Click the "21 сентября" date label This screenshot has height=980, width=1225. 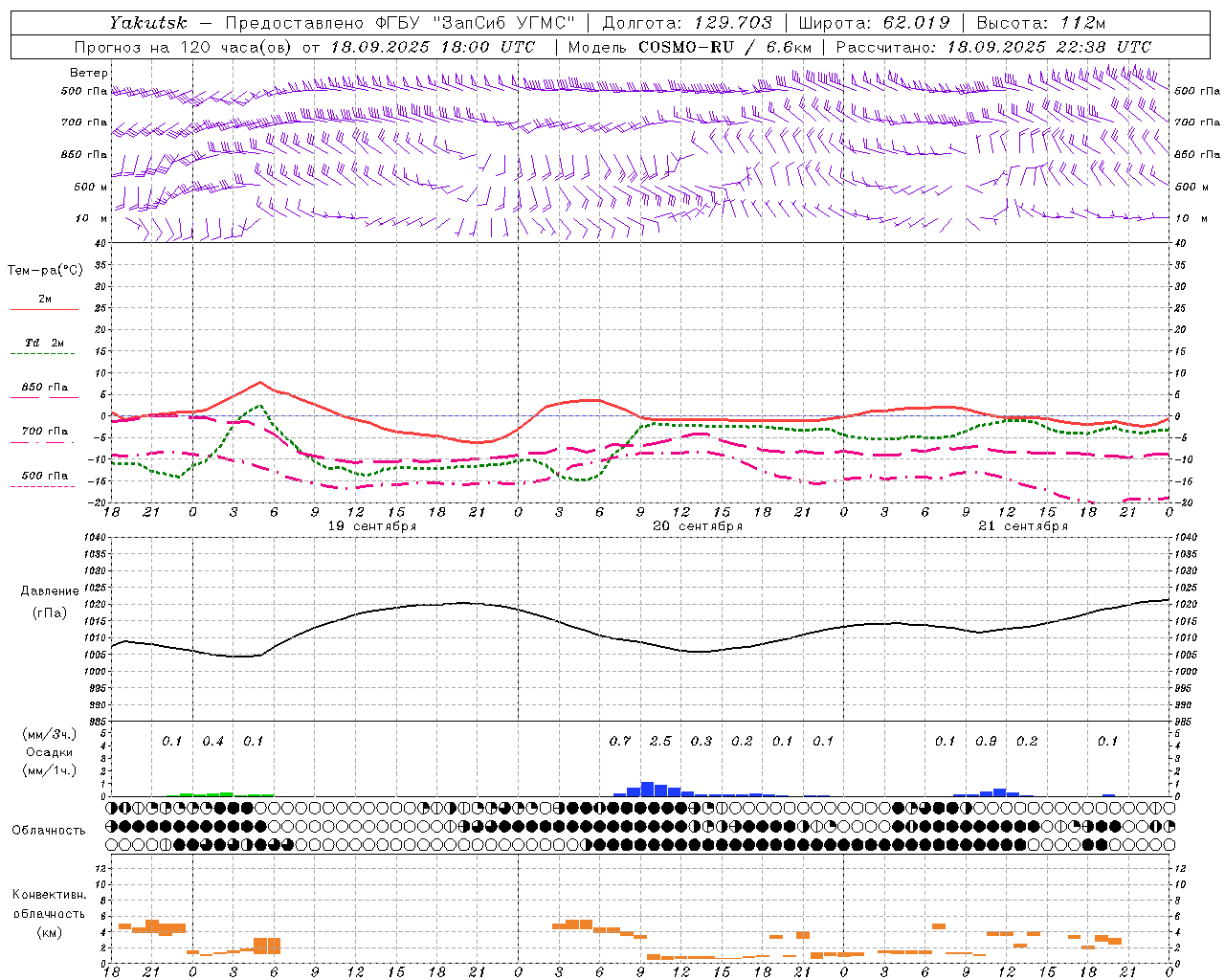point(1023,526)
